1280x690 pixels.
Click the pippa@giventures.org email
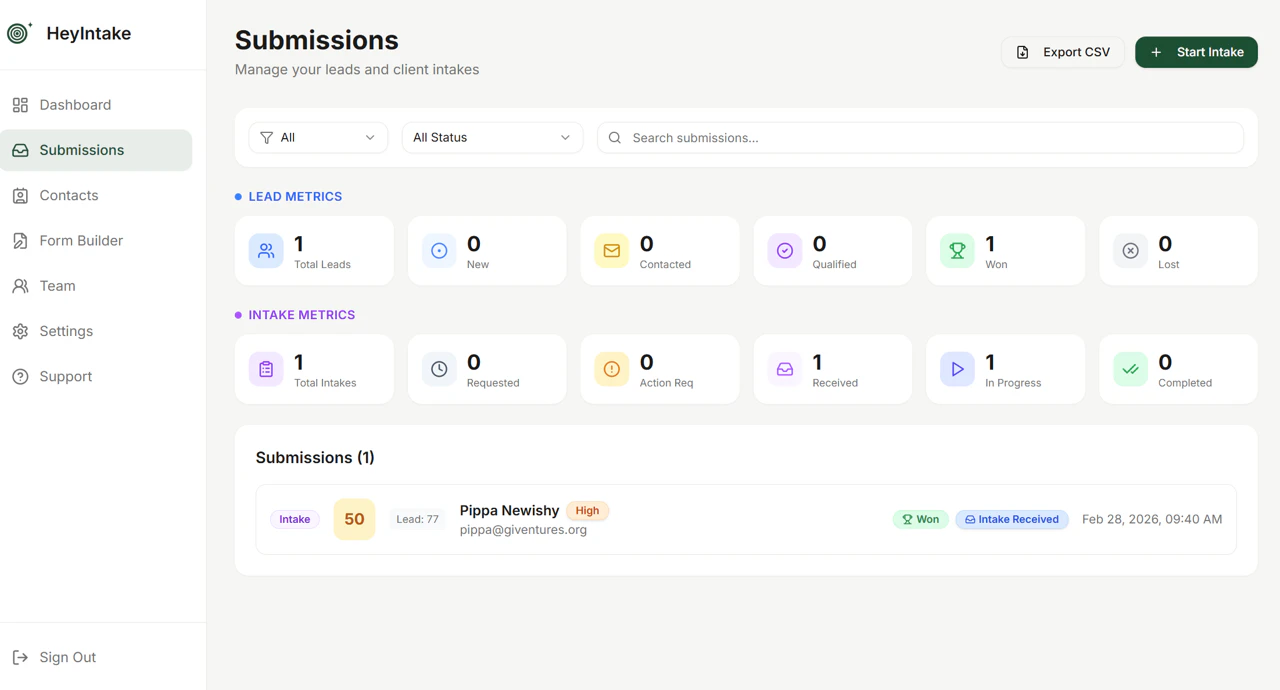[523, 530]
